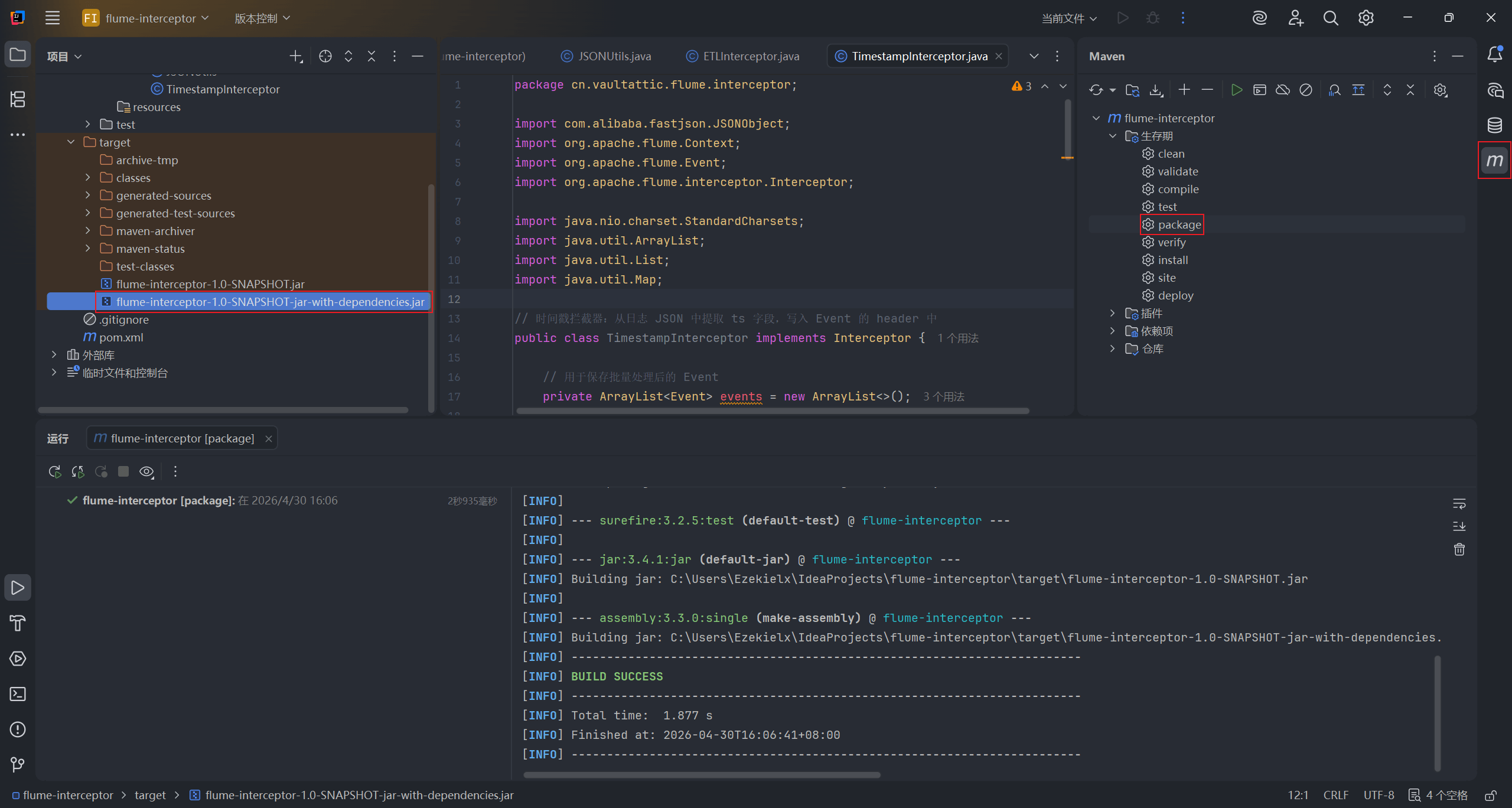Click the CRLF line separator status

pyautogui.click(x=1335, y=795)
